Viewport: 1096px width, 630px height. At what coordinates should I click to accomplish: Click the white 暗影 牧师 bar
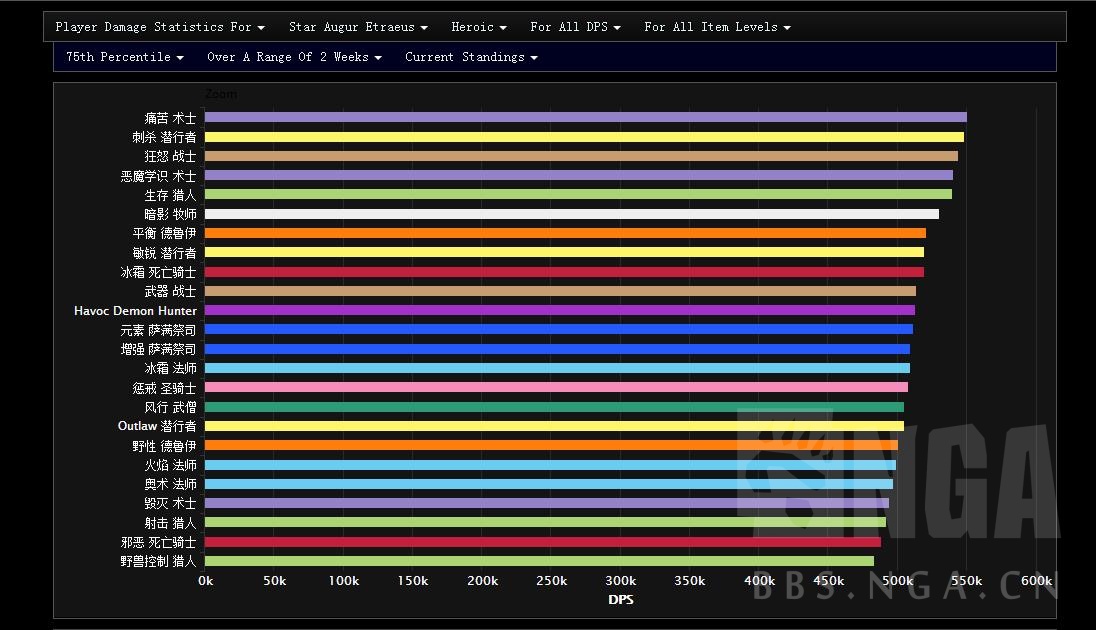[x=571, y=214]
